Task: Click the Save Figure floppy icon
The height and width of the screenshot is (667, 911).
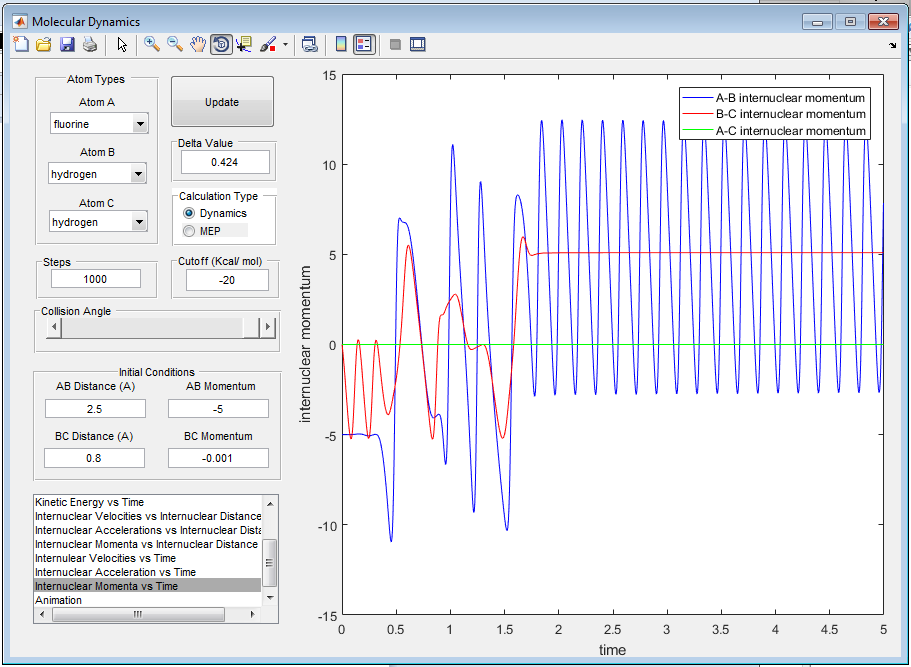Action: click(x=67, y=44)
